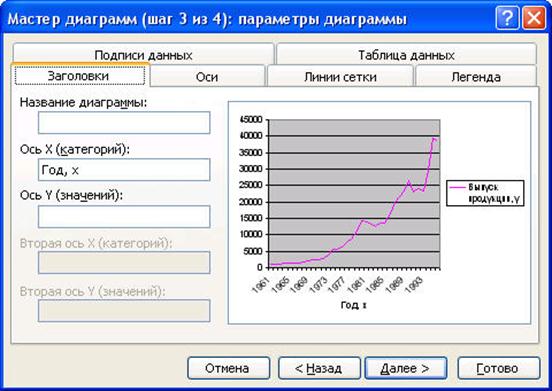The height and width of the screenshot is (391, 552).
Task: Click the Ось X (категорий) label
Action: [x=75, y=149]
